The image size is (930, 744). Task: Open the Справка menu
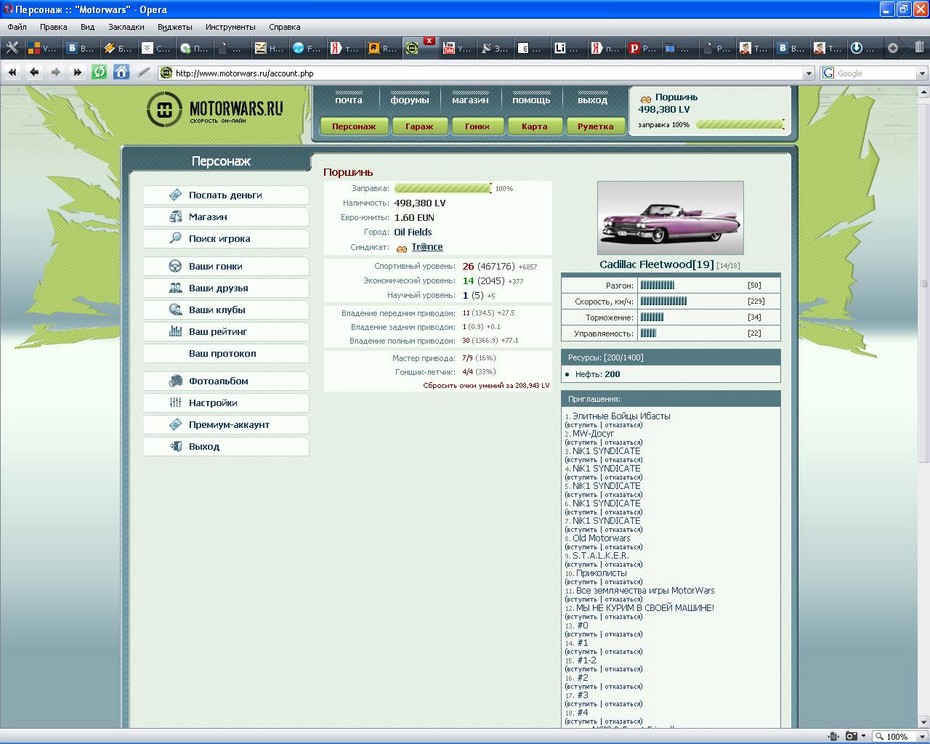click(x=284, y=27)
